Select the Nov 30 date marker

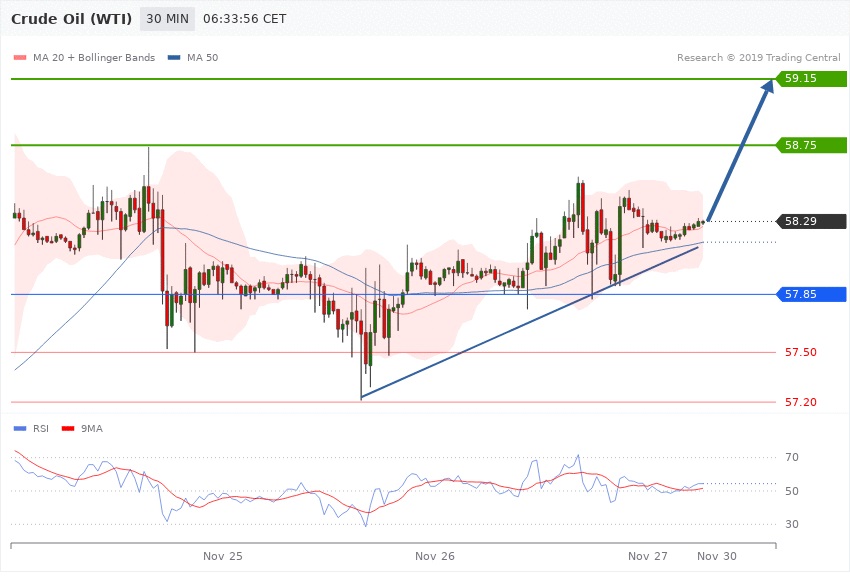717,555
